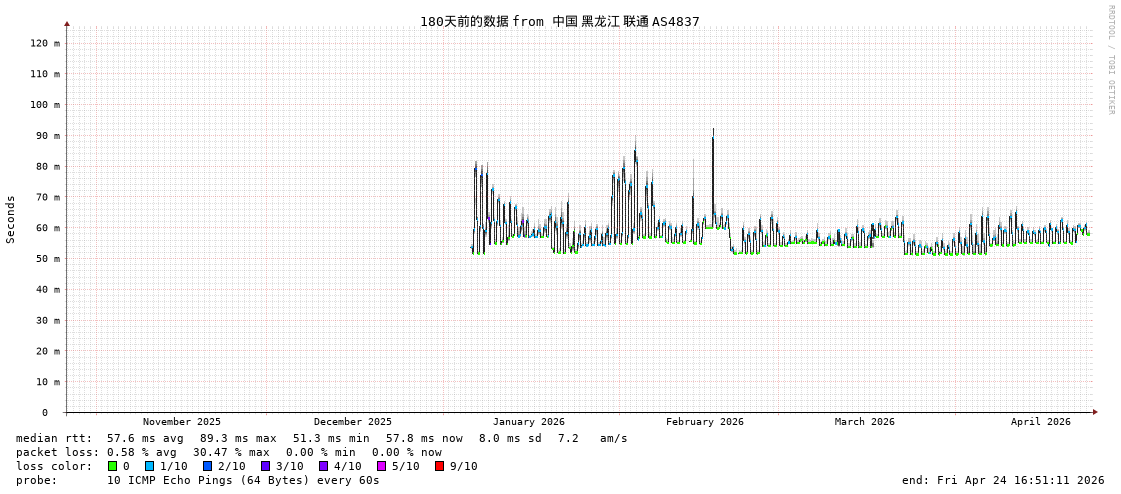Image resolution: width=1121 pixels, height=494 pixels.
Task: Click the 100 m y-axis label
Action: pos(45,104)
